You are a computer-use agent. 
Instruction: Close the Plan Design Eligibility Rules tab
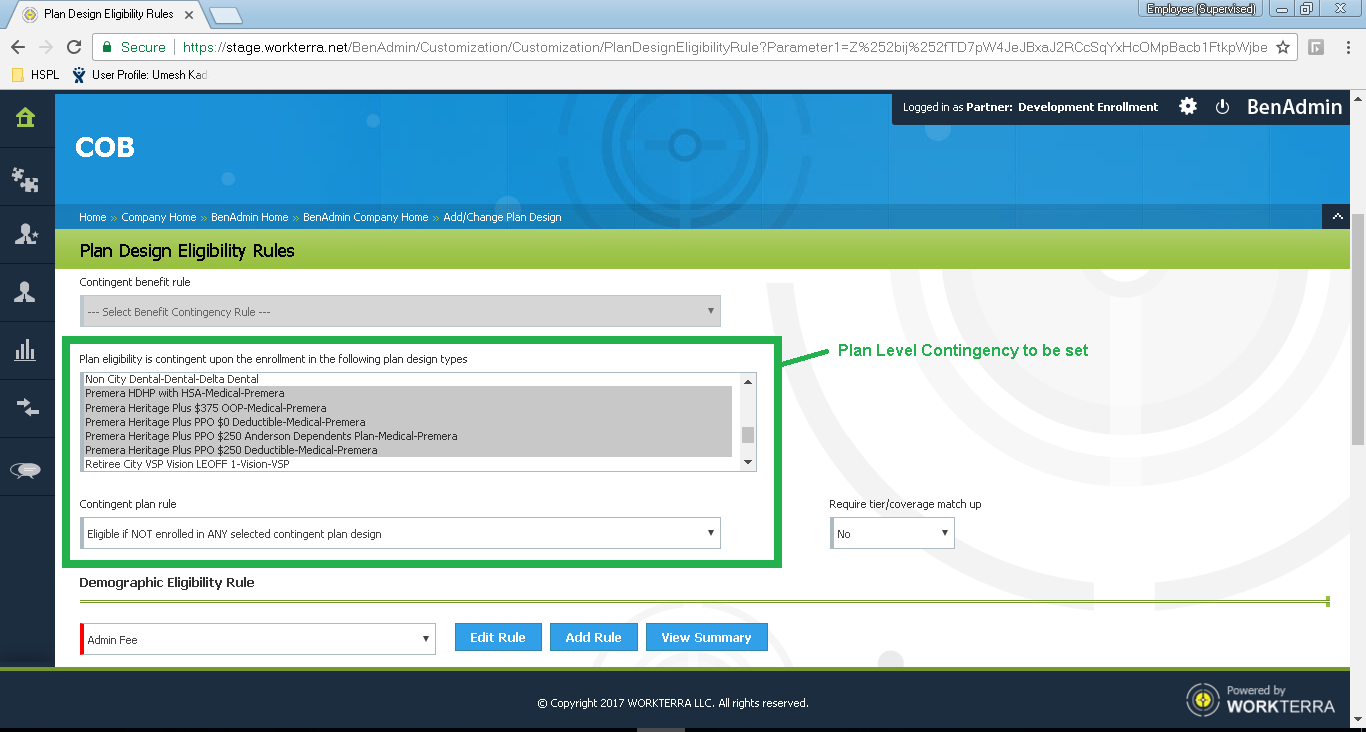point(189,15)
